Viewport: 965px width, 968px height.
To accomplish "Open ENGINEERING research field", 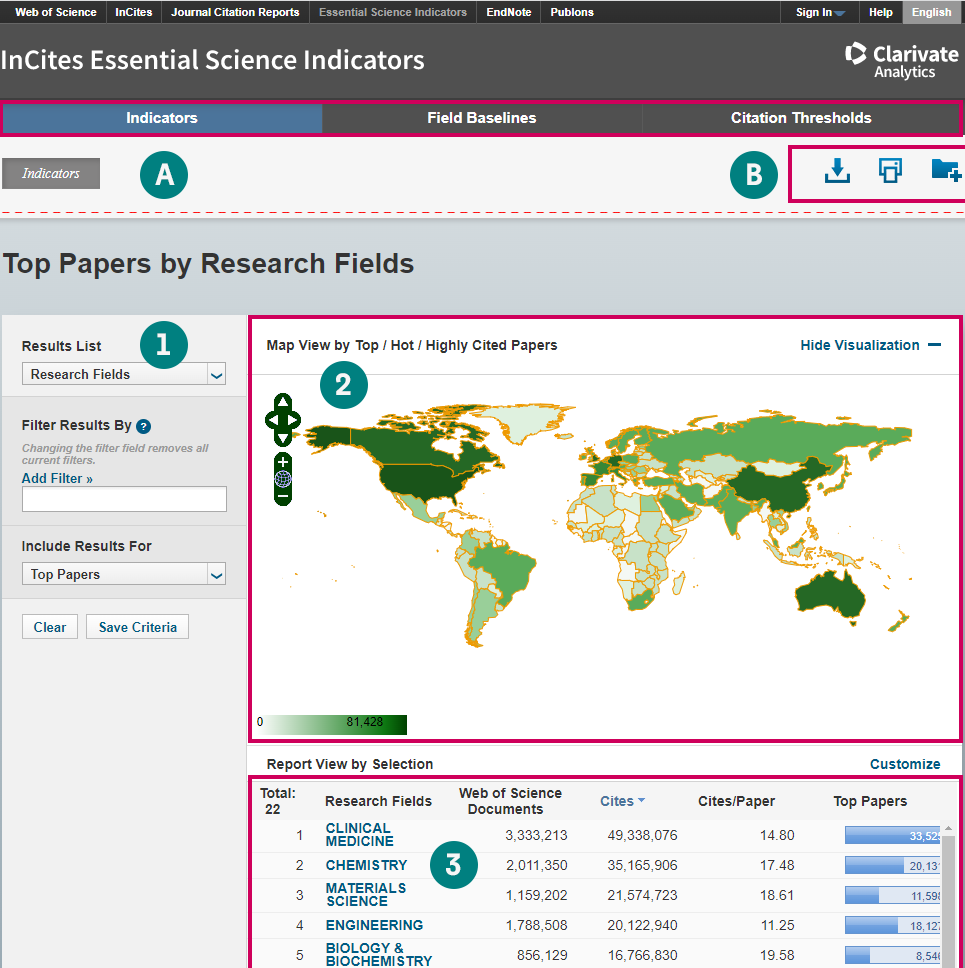I will point(374,925).
